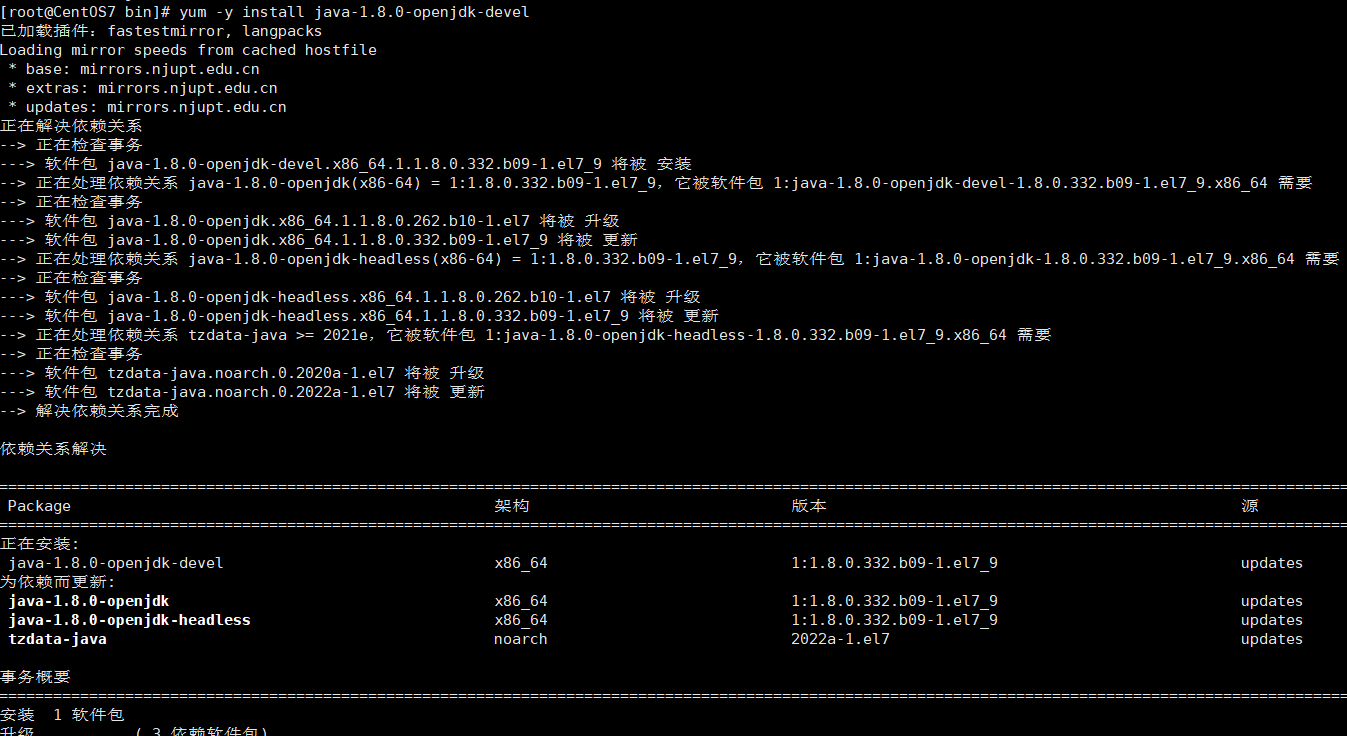Click bold 'java-1.8.0-openjdk-headless' in the table
The height and width of the screenshot is (736, 1347).
129,620
